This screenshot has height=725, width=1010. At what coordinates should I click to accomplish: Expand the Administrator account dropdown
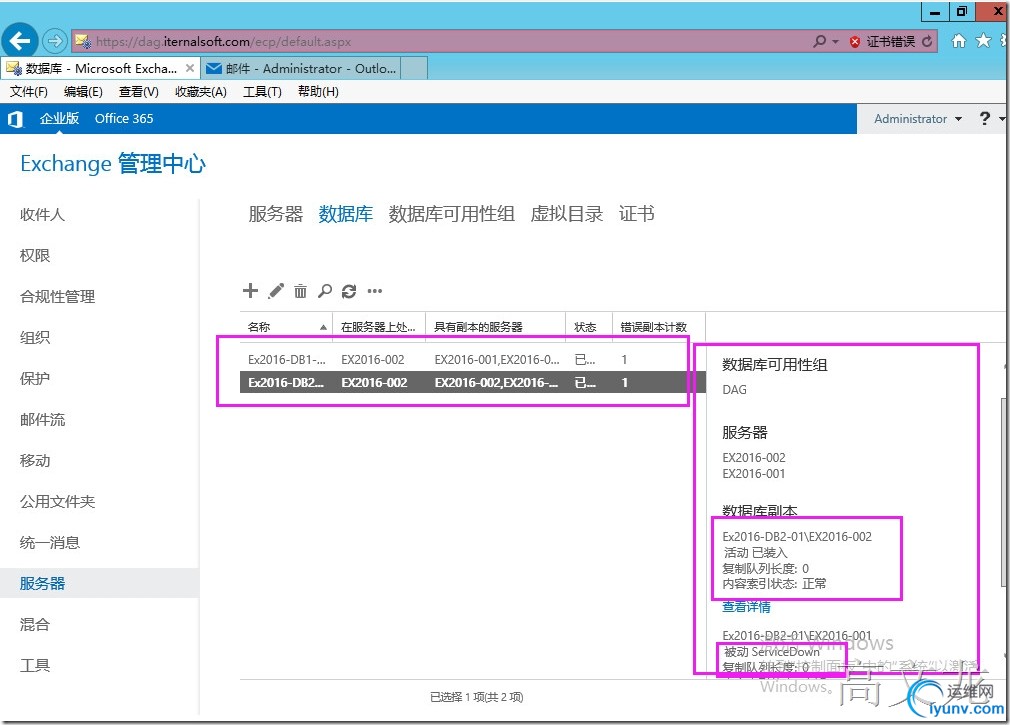click(917, 119)
